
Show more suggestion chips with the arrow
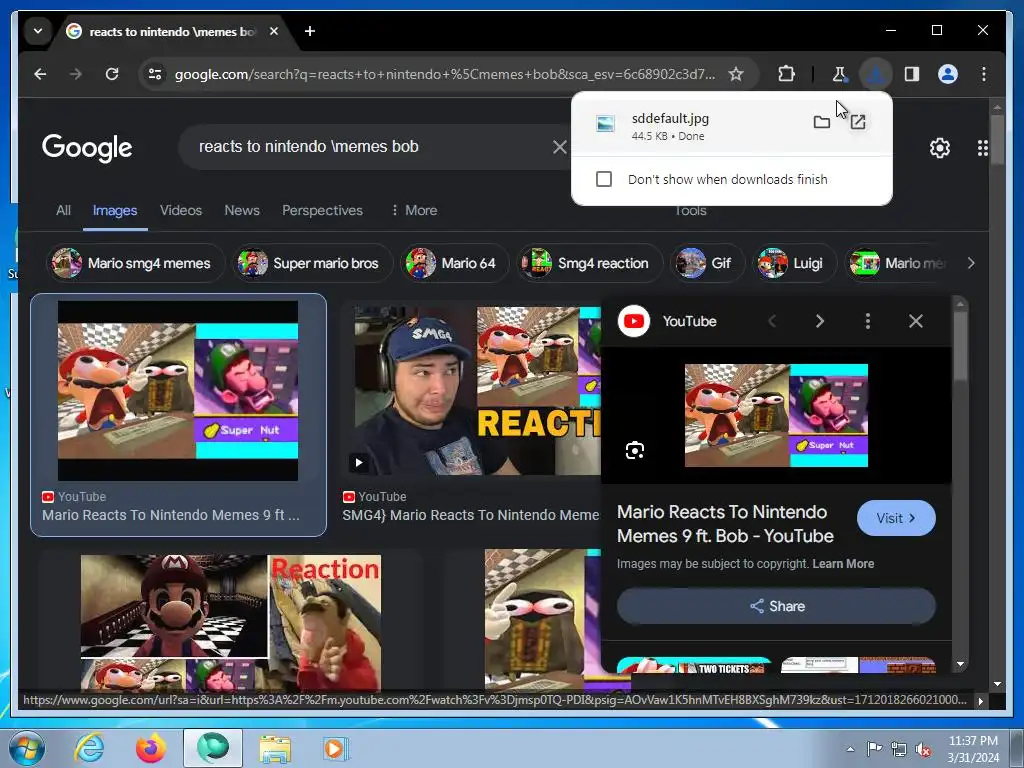(971, 263)
